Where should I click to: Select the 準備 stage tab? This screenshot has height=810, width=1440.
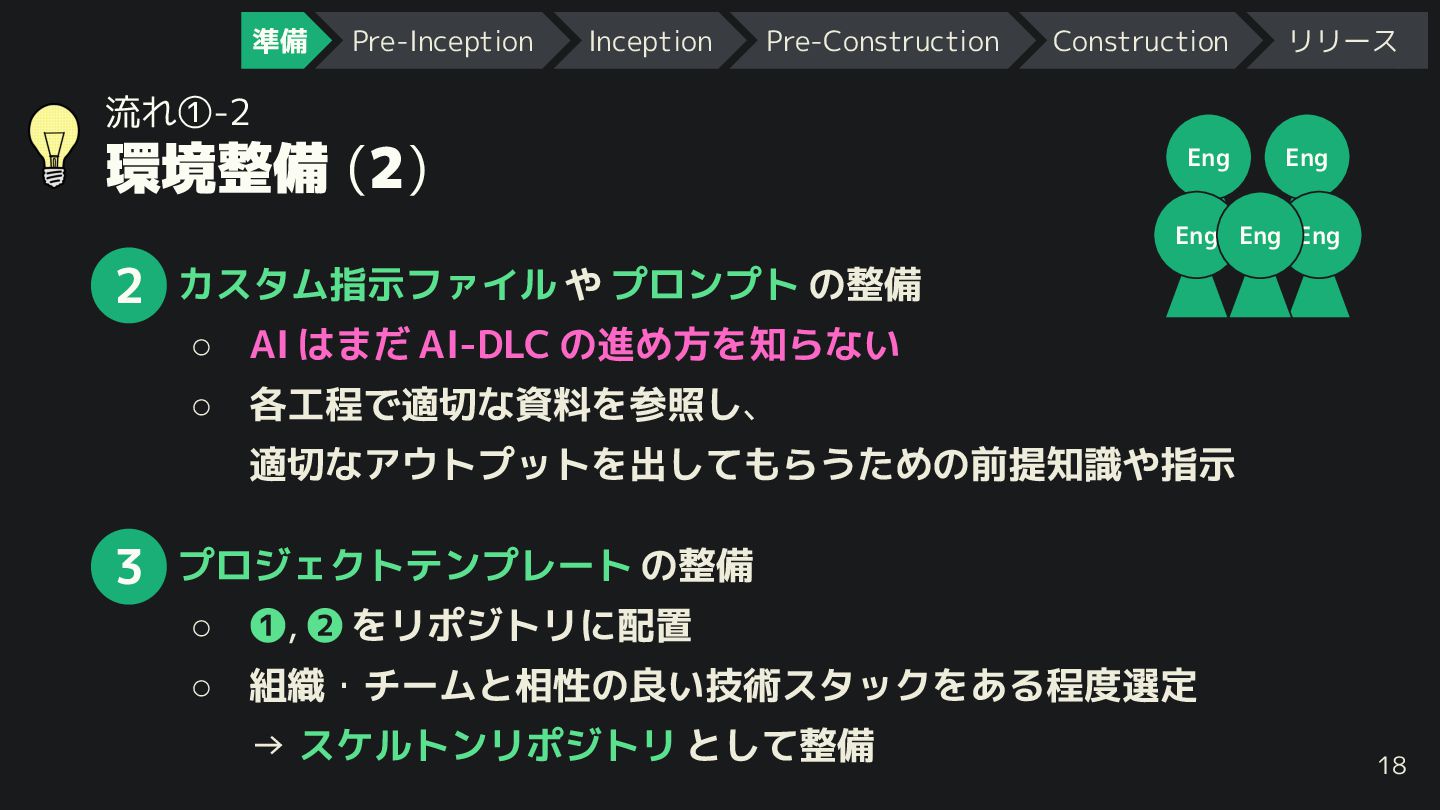coord(279,41)
